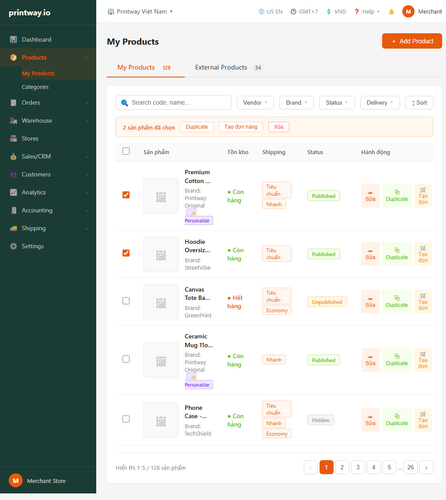This screenshot has width=446, height=500.
Task: Click the Products box icon in sidebar
Action: [13, 57]
